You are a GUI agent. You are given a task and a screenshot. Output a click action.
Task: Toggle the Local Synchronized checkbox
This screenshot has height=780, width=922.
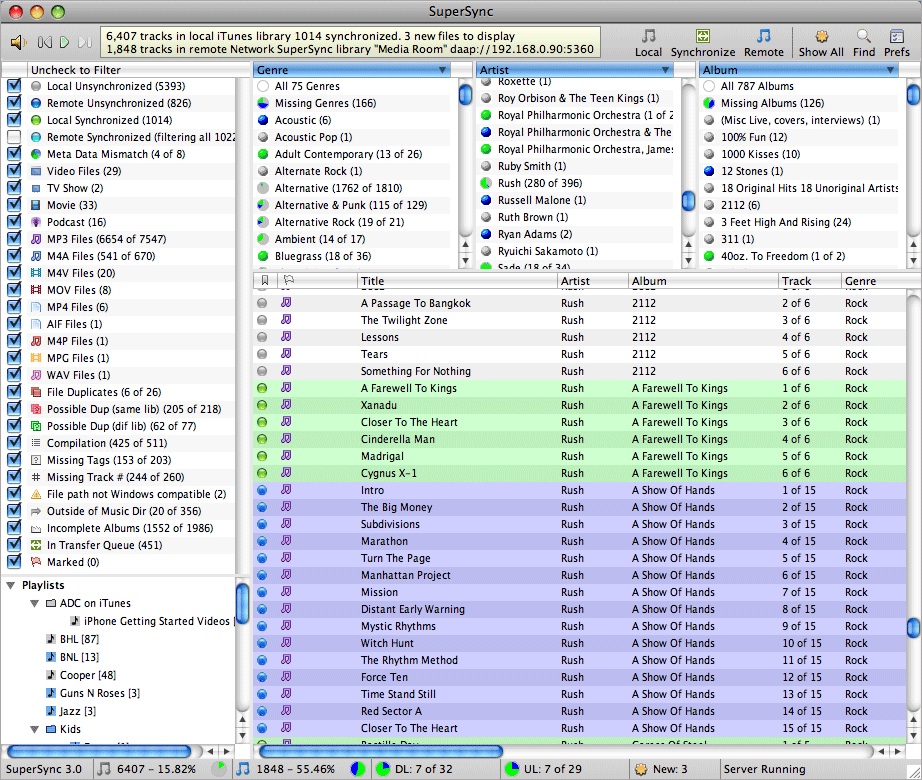(x=14, y=120)
